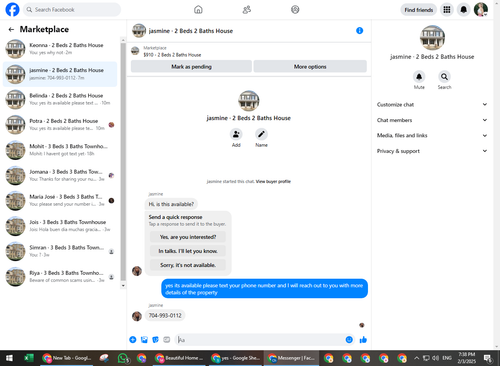Image resolution: width=500 pixels, height=366 pixels.
Task: Open conversation information icon
Action: pyautogui.click(x=359, y=31)
